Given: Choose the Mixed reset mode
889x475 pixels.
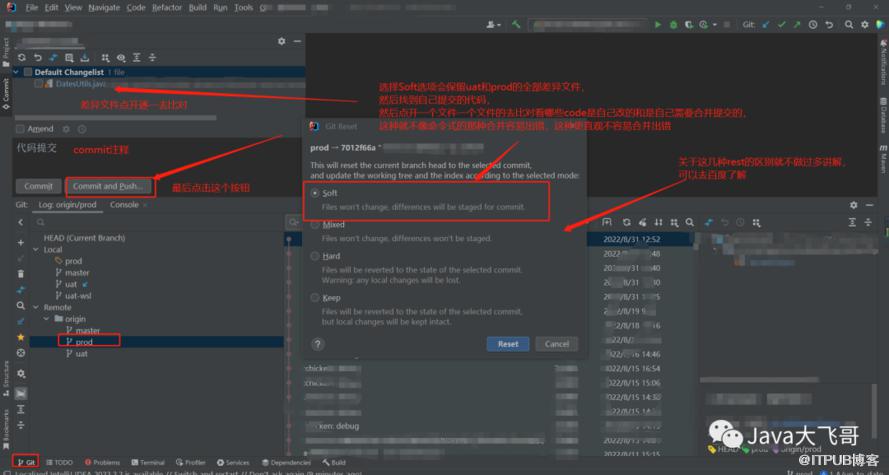Looking at the screenshot, I should [x=316, y=225].
